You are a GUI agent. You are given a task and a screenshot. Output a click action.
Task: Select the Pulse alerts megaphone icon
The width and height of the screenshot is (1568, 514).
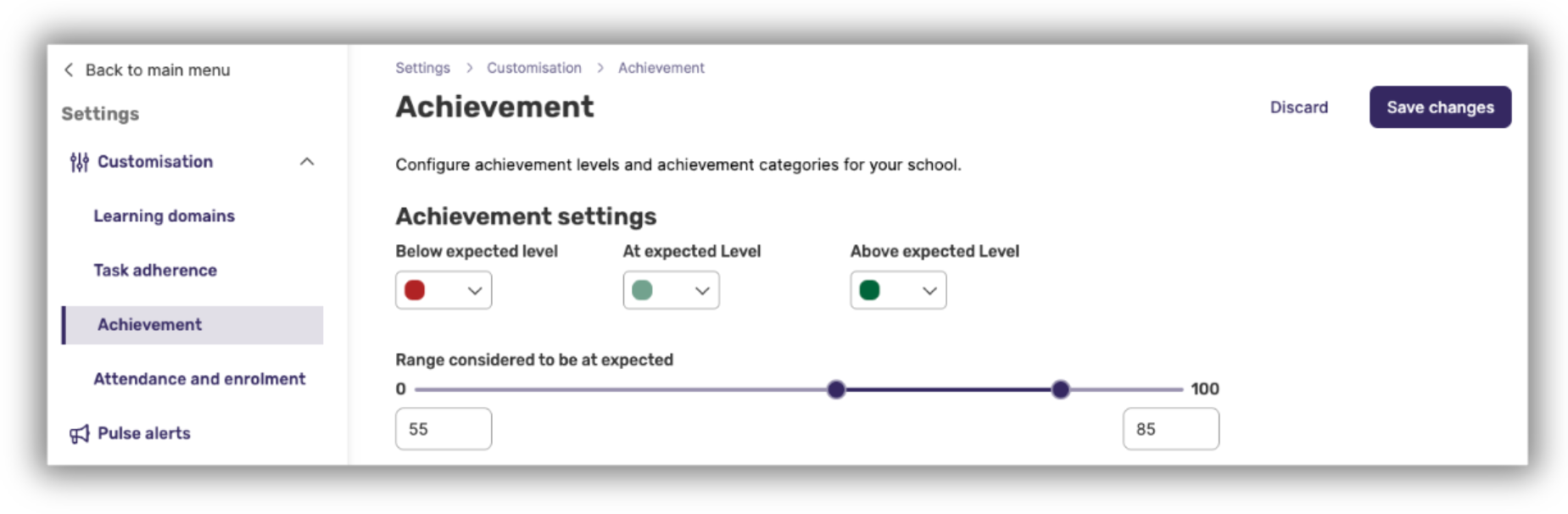click(78, 433)
